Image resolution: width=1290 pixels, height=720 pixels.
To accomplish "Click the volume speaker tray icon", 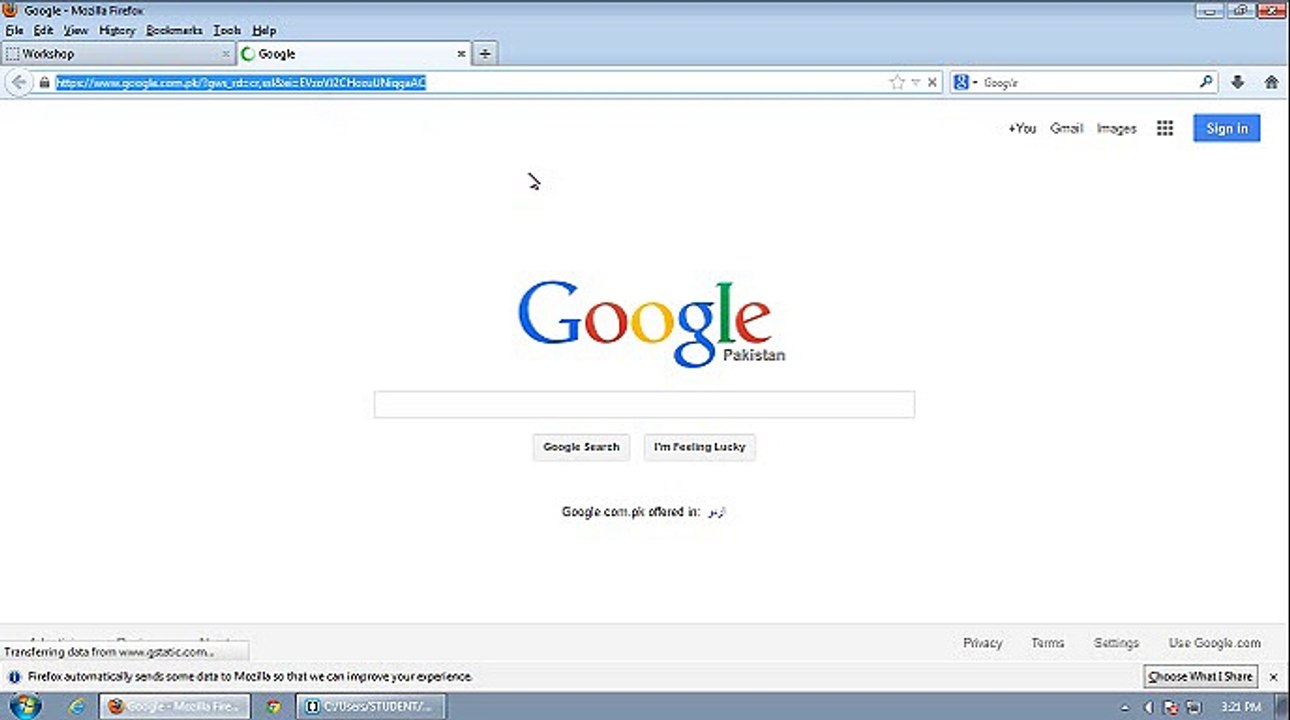I will 1148,707.
